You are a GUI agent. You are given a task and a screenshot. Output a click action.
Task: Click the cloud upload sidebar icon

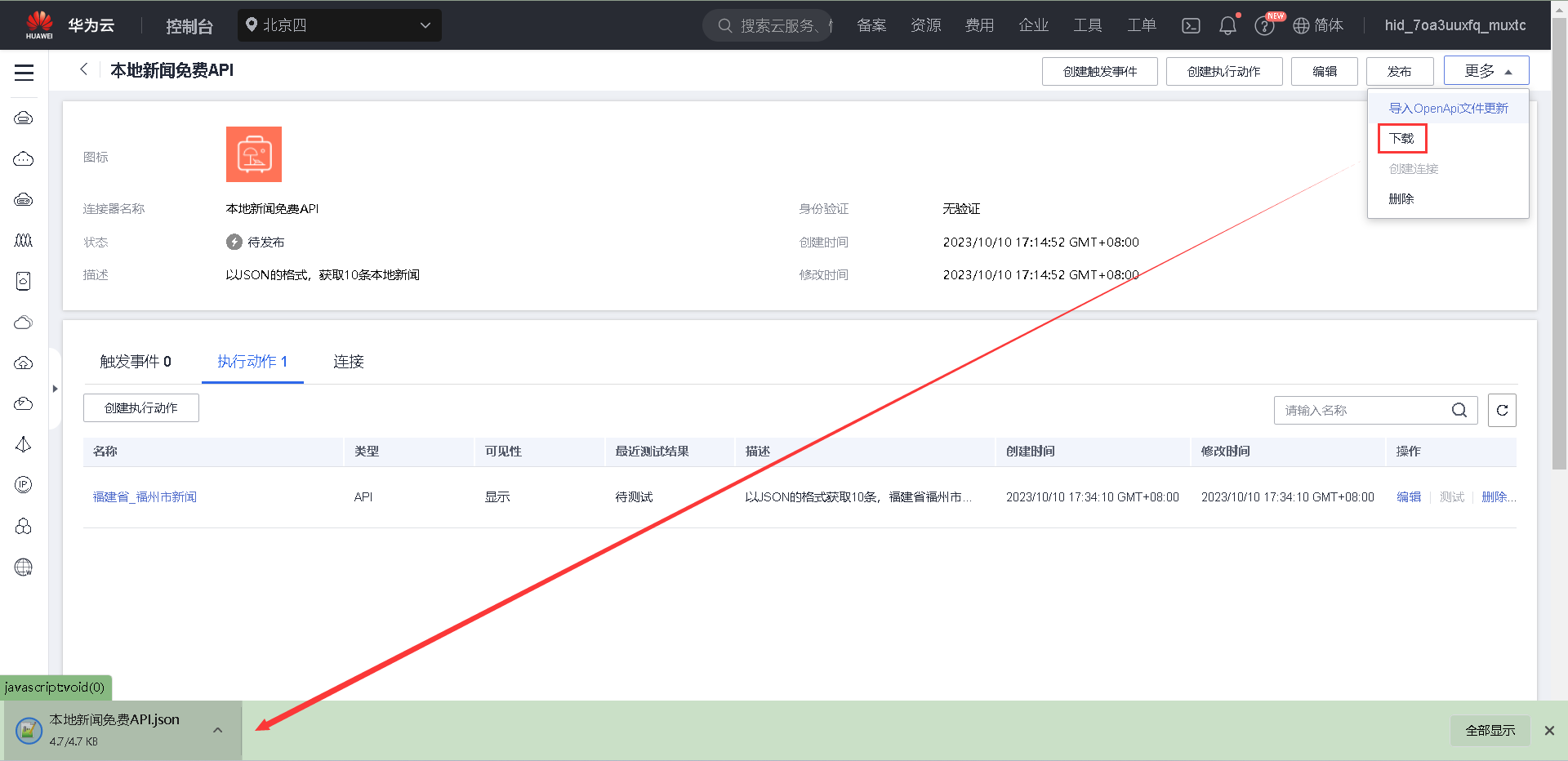pyautogui.click(x=24, y=363)
